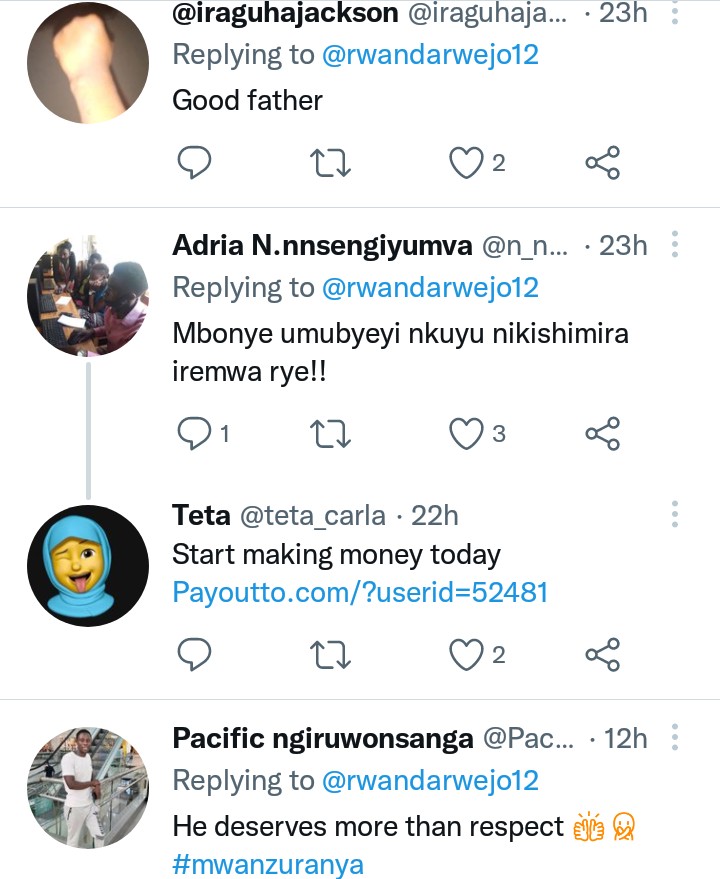Like the 'Good father' tweet
The height and width of the screenshot is (879, 720).
pos(466,163)
